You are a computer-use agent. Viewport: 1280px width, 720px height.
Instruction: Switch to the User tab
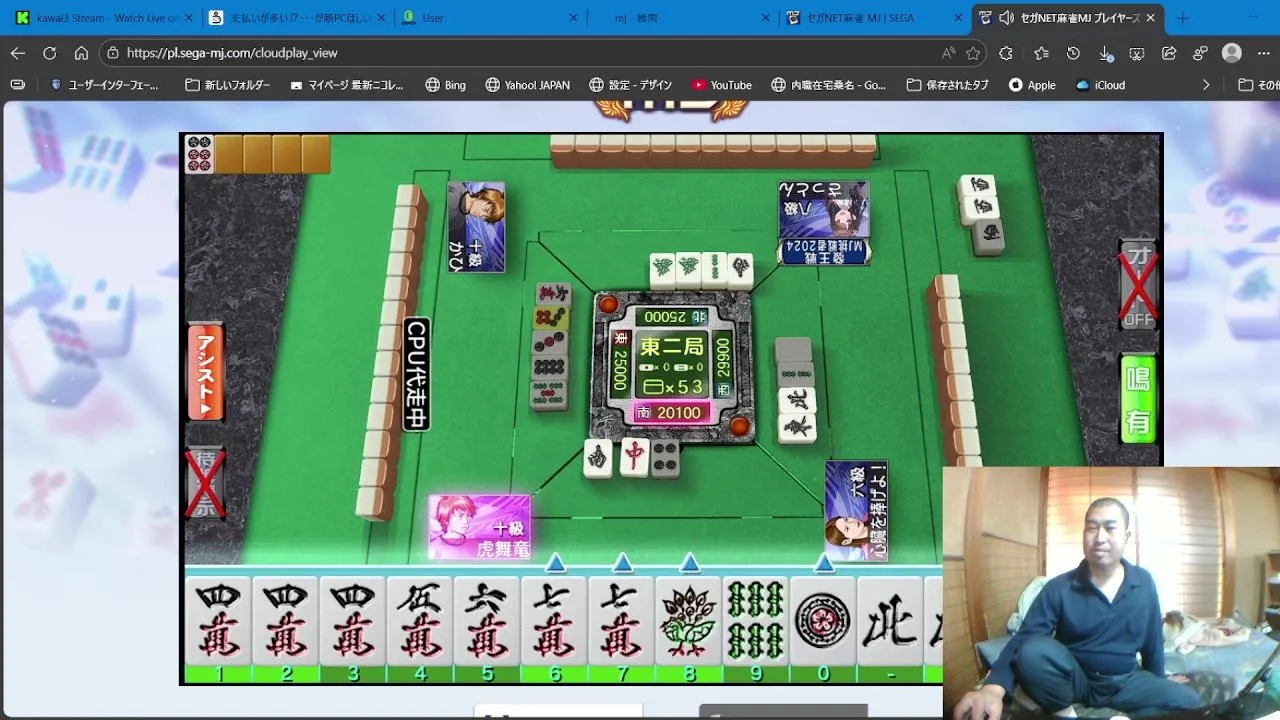tap(487, 18)
